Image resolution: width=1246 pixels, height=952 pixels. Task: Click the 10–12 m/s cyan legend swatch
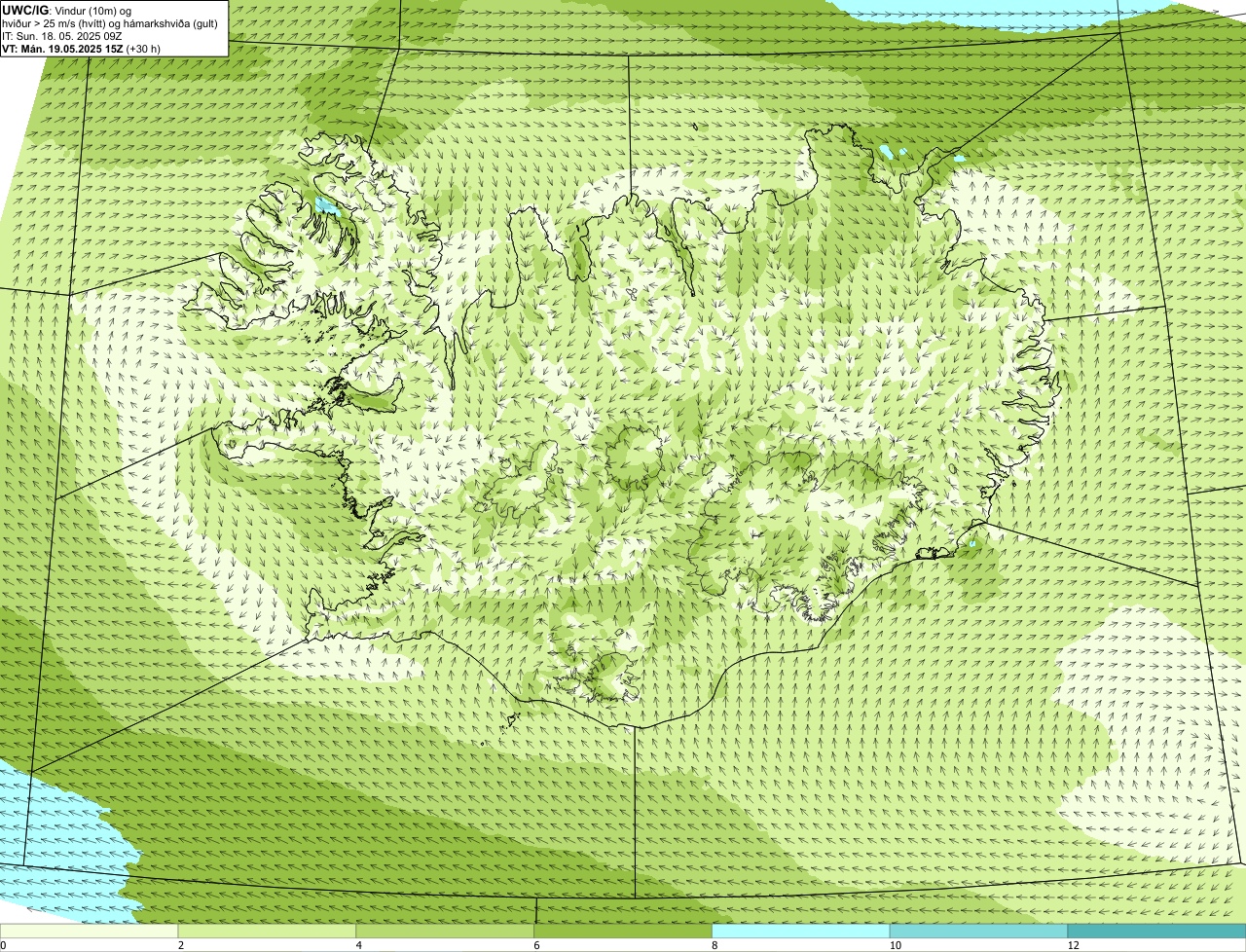pyautogui.click(x=979, y=931)
